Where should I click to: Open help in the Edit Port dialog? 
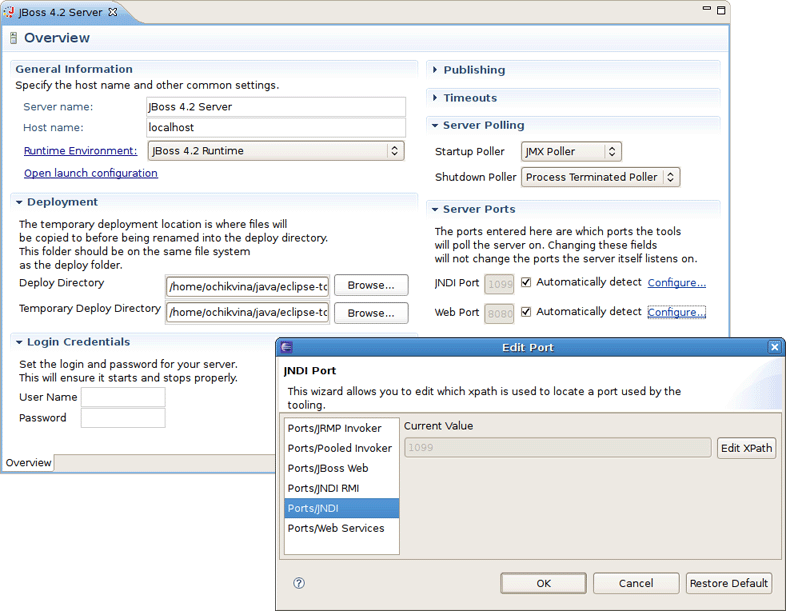(x=299, y=583)
